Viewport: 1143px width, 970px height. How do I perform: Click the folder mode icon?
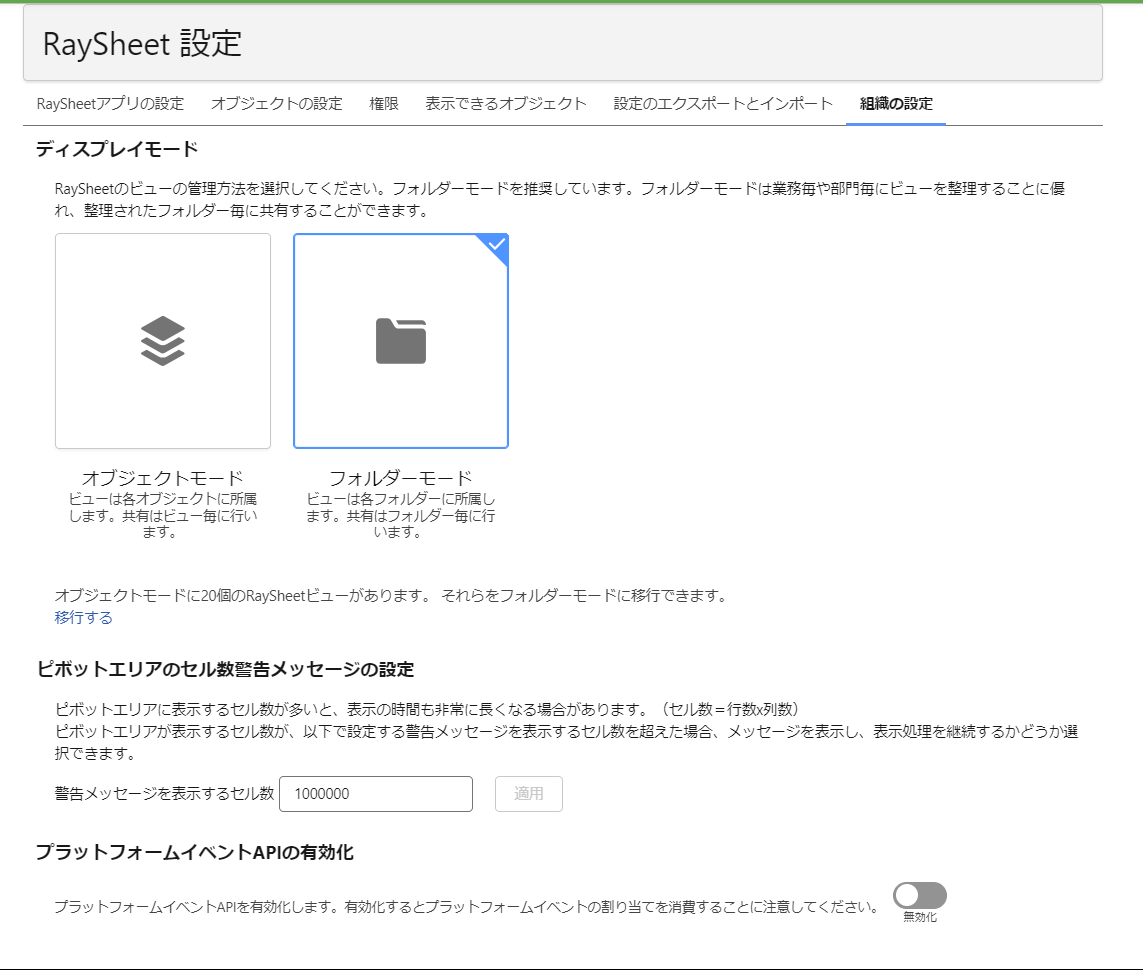[x=401, y=341]
